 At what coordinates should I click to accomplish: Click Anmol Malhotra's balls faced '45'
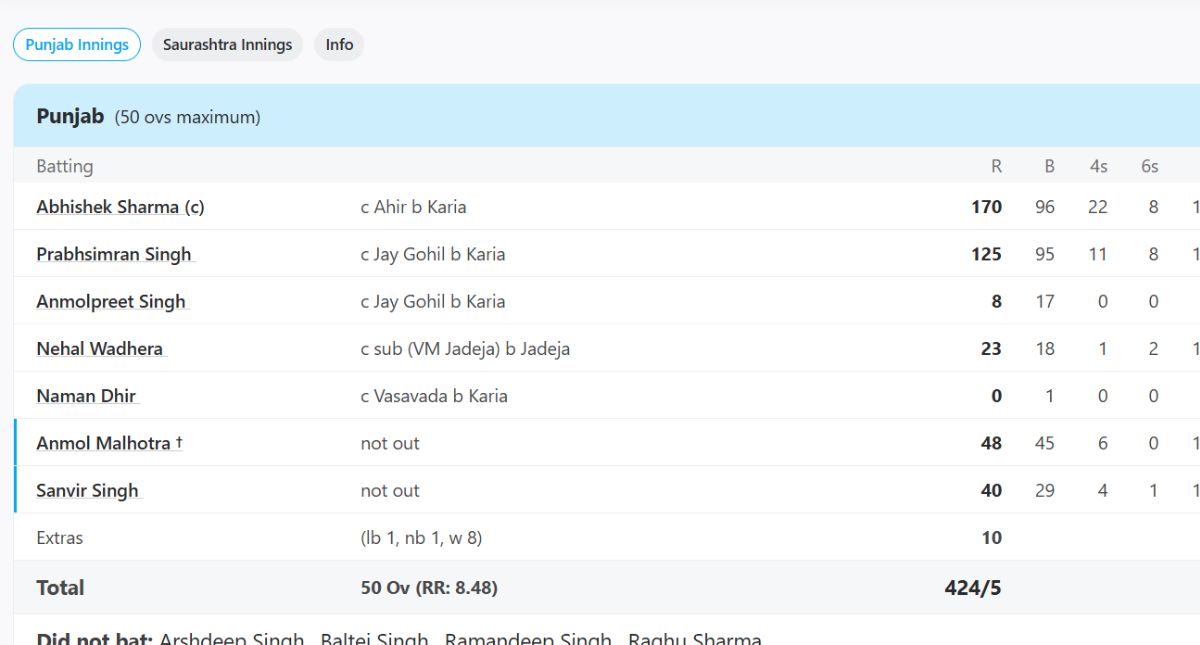tap(1045, 443)
